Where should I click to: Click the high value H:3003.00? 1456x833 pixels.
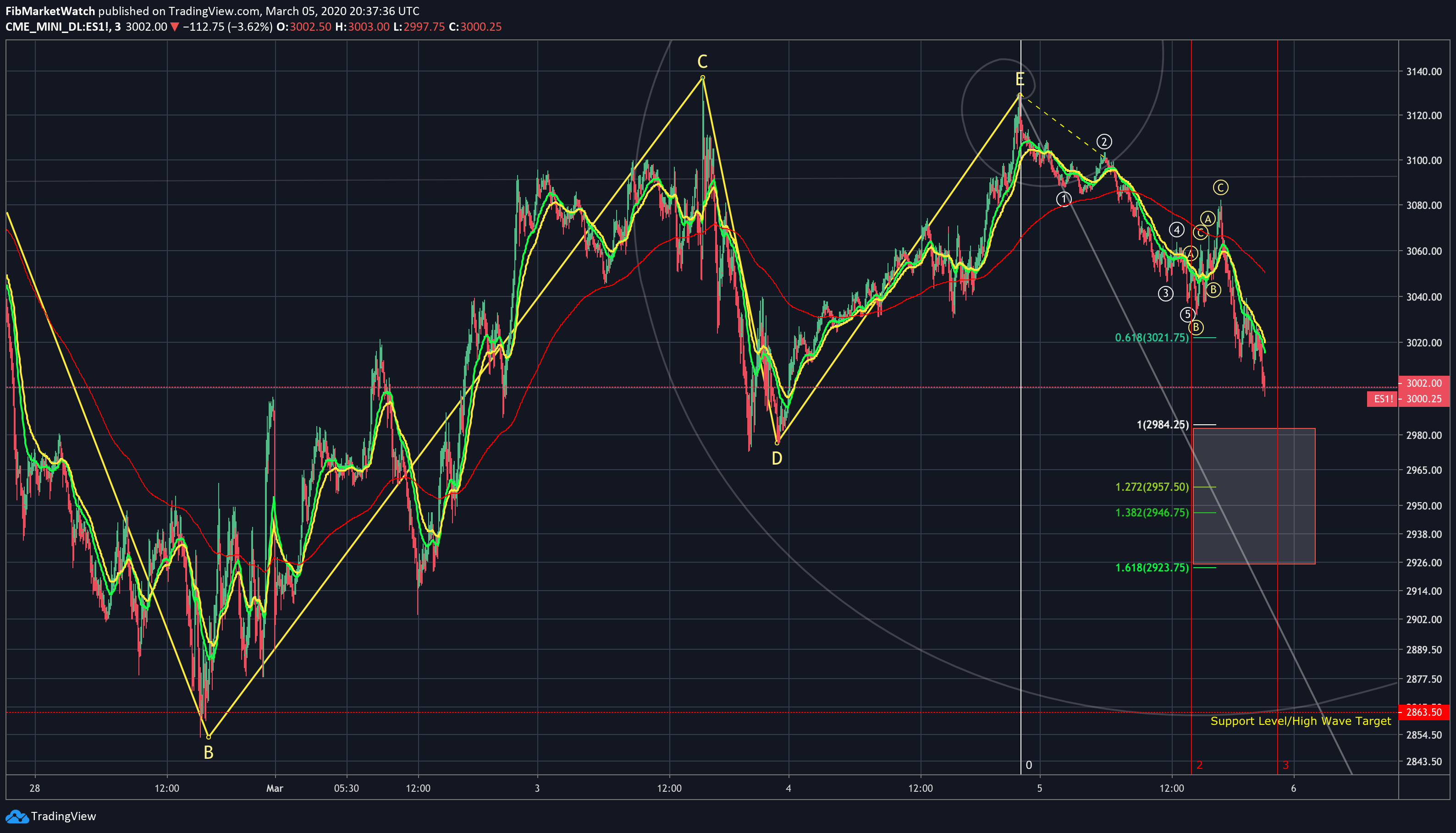tap(362, 27)
